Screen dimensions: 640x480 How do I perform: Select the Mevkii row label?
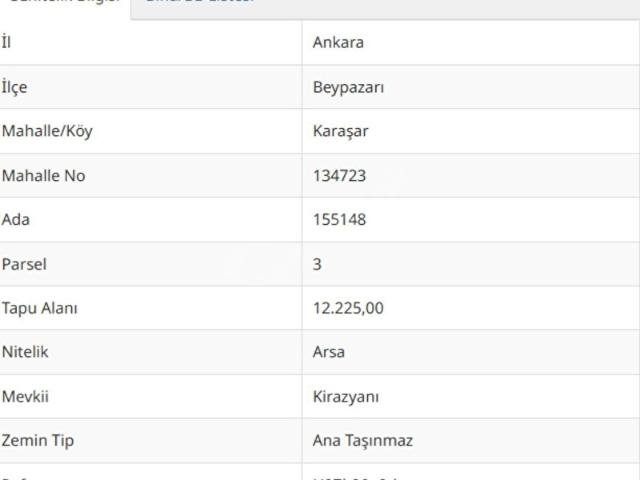click(x=26, y=396)
